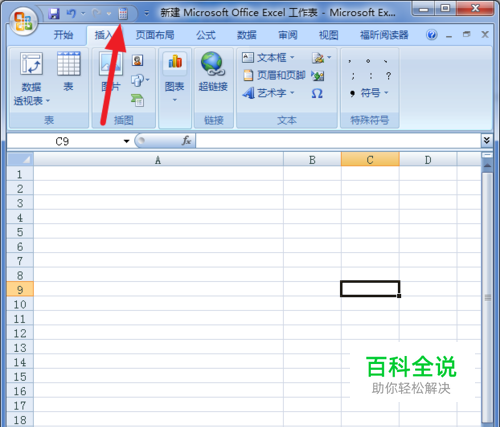
Task: Insert a 表 table
Action: click(69, 72)
